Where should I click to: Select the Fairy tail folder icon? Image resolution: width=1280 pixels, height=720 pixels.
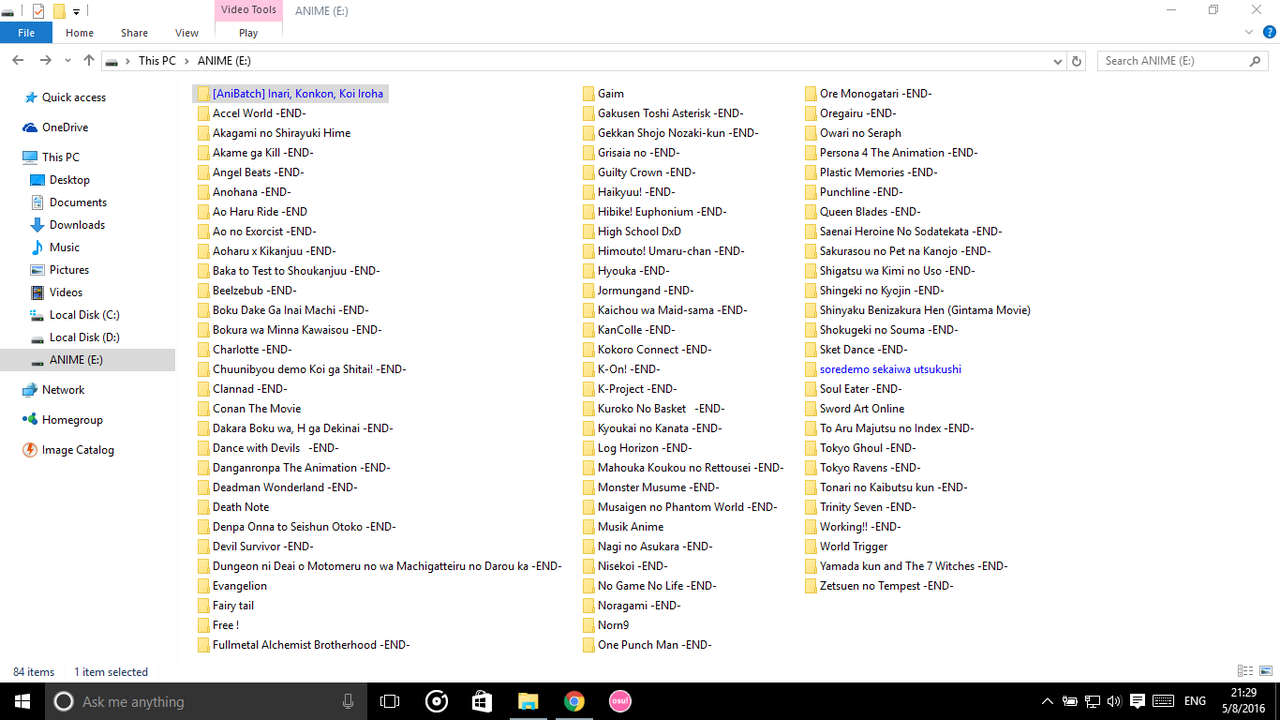pyautogui.click(x=203, y=606)
